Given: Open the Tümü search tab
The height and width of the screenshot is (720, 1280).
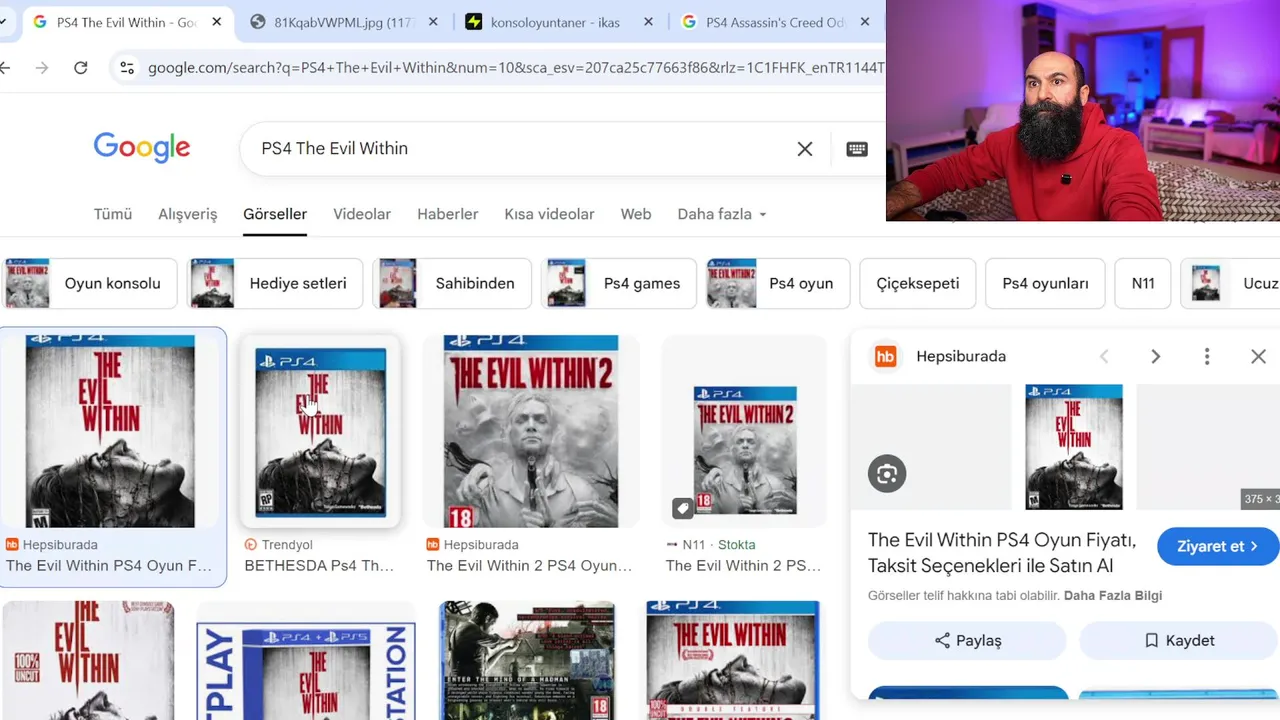Looking at the screenshot, I should [113, 214].
